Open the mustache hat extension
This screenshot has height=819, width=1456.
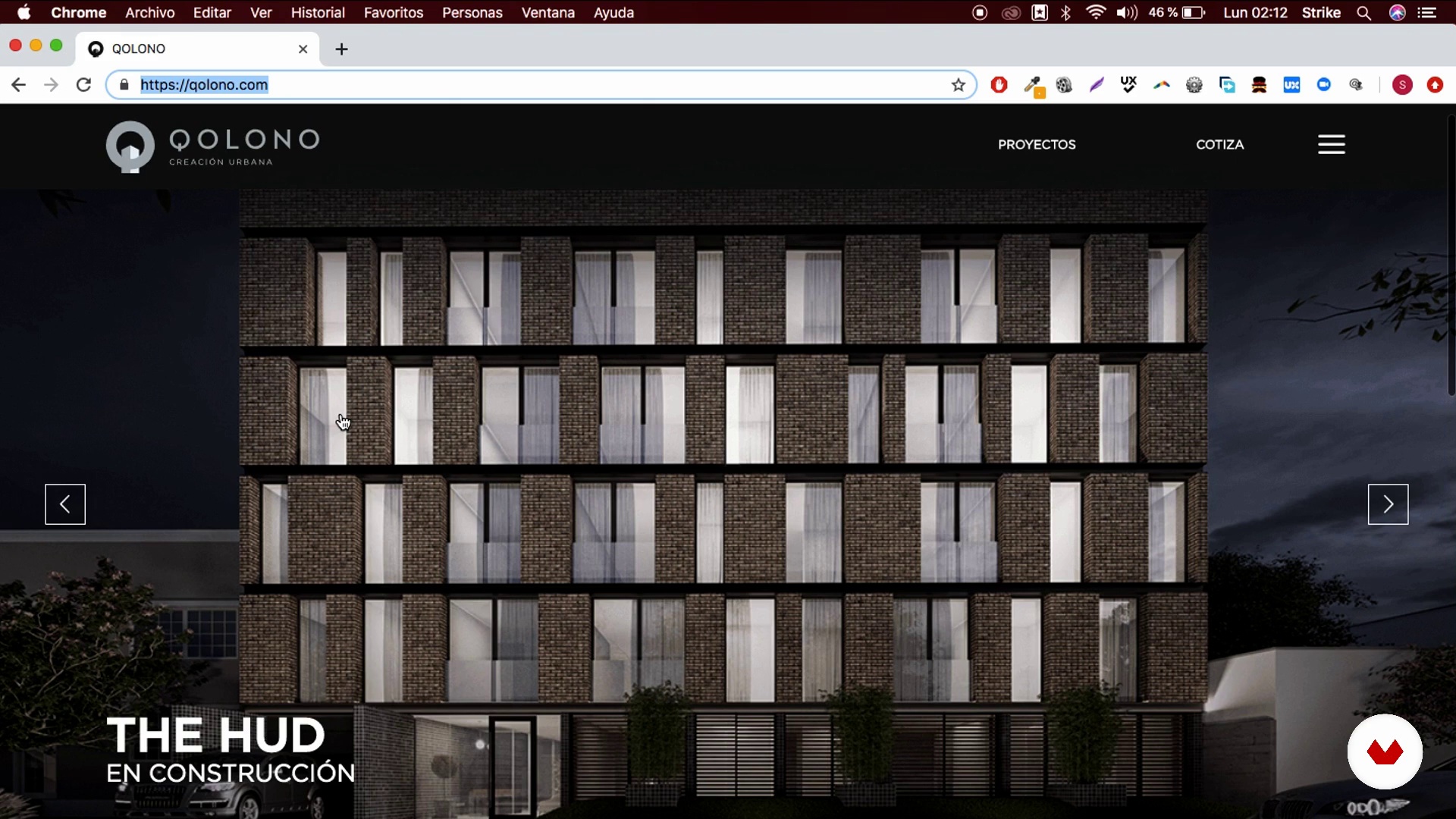click(x=1259, y=85)
